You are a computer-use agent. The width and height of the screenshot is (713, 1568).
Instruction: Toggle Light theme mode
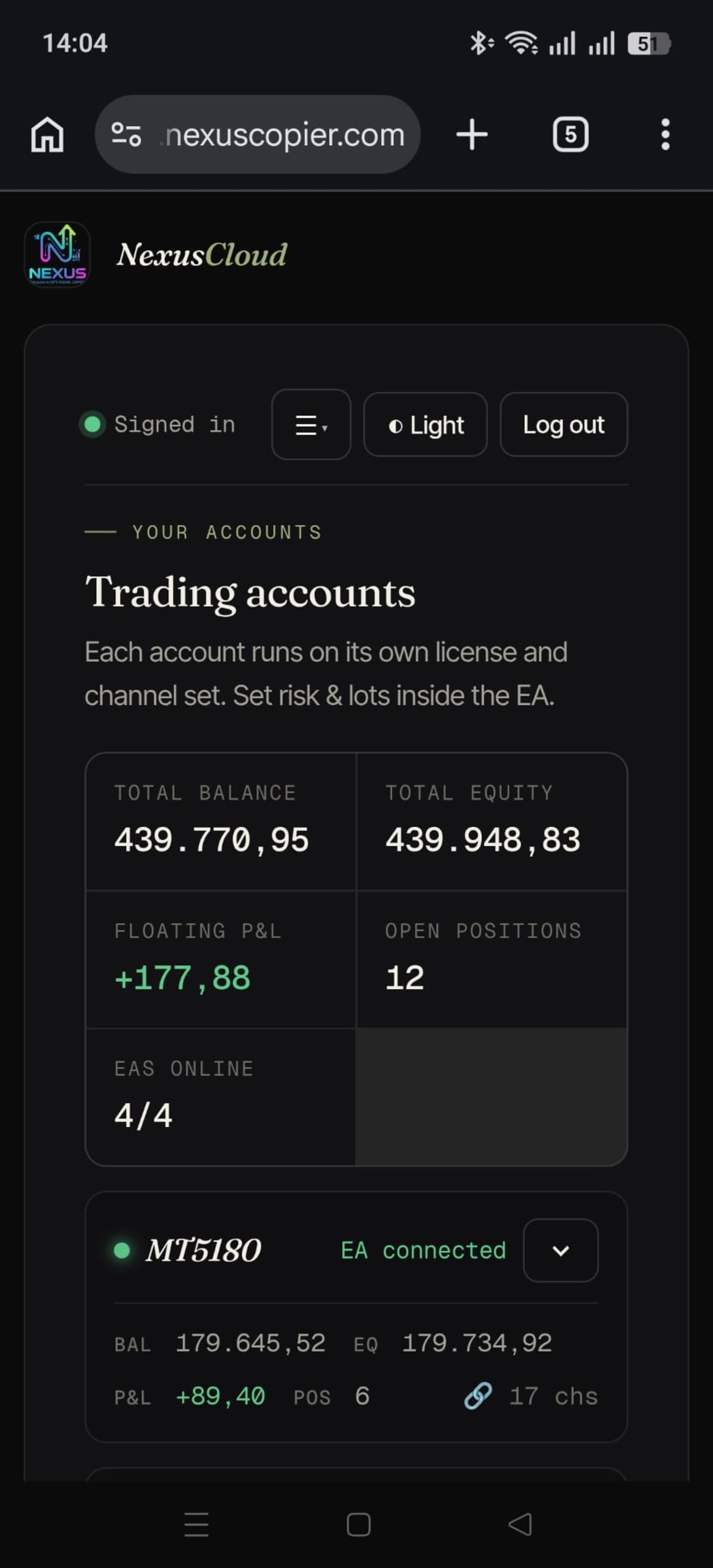click(x=425, y=424)
